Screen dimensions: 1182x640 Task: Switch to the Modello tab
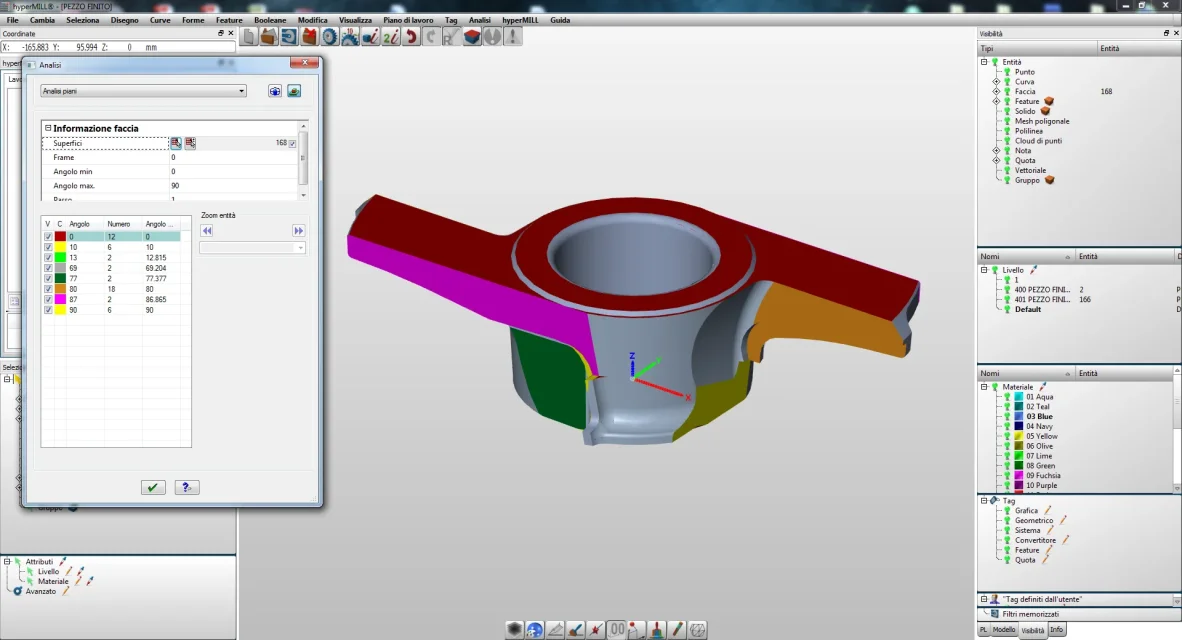tap(1004, 630)
